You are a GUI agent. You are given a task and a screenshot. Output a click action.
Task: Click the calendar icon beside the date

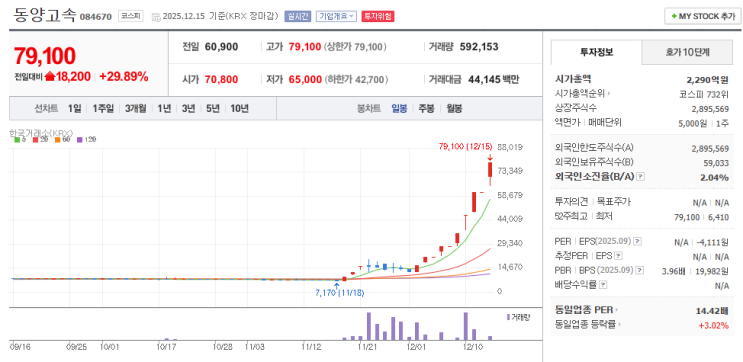(x=155, y=17)
